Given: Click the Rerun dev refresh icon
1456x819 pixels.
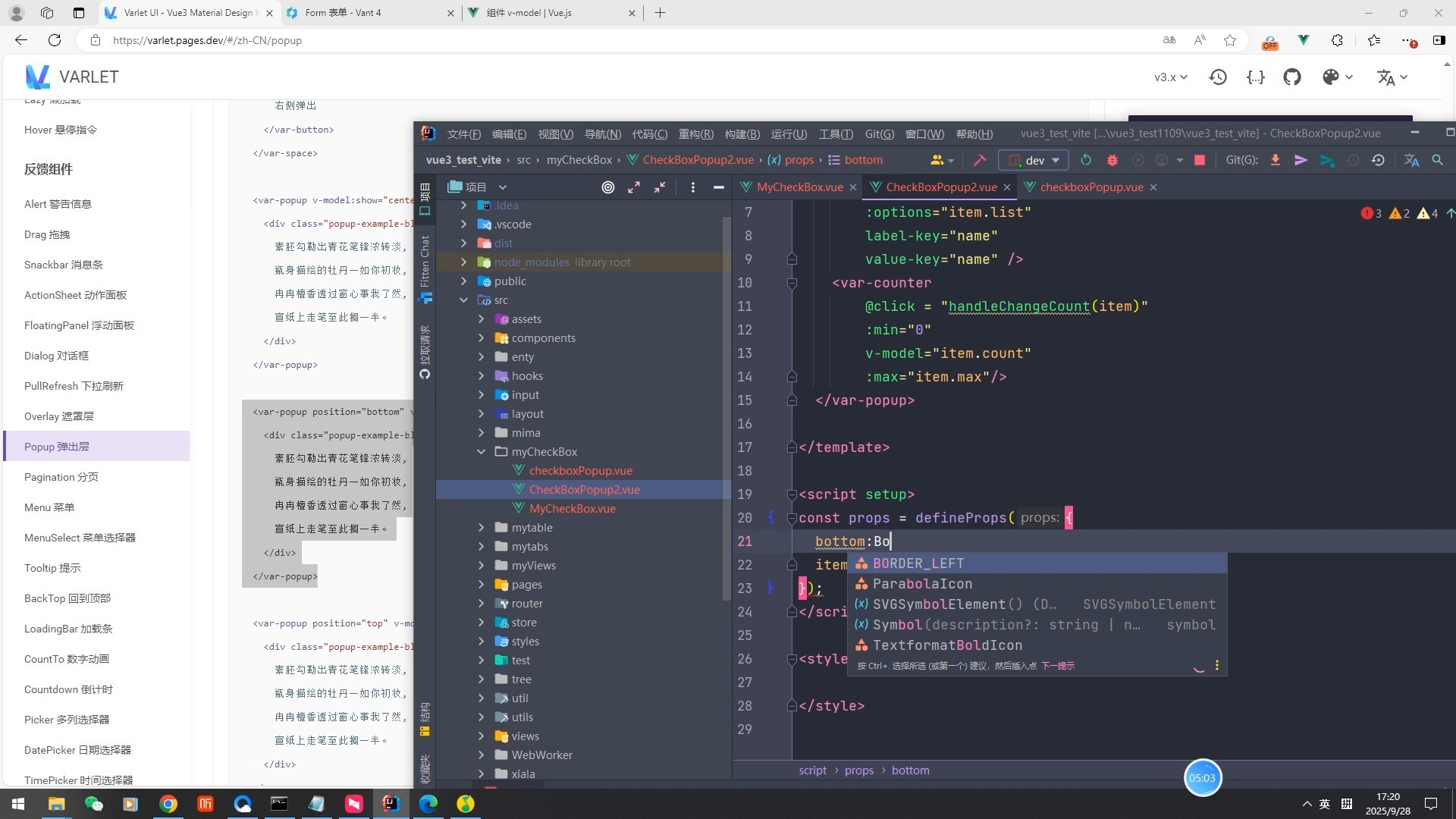Looking at the screenshot, I should point(1086,160).
